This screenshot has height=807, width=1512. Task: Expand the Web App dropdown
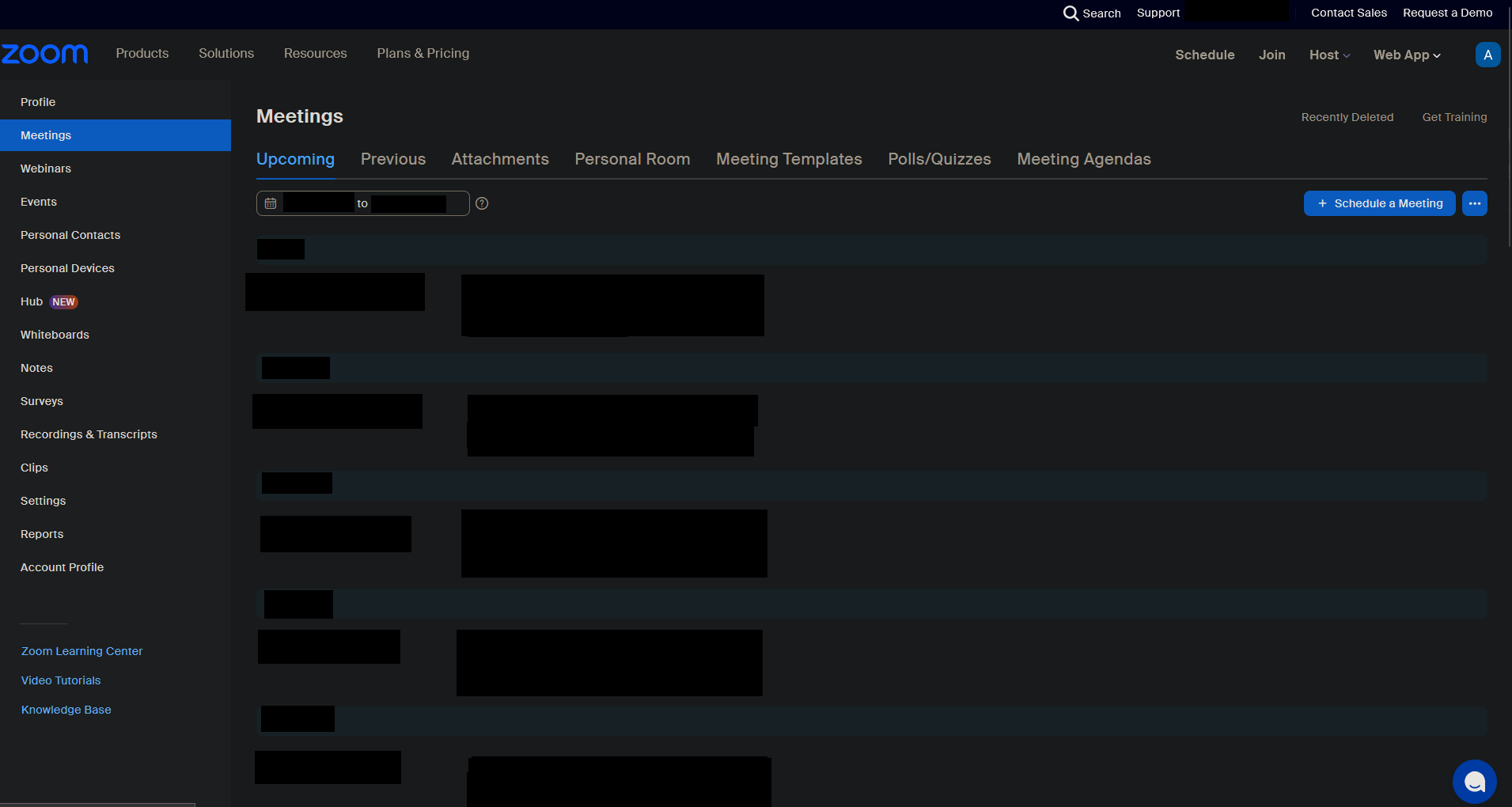(x=1406, y=55)
